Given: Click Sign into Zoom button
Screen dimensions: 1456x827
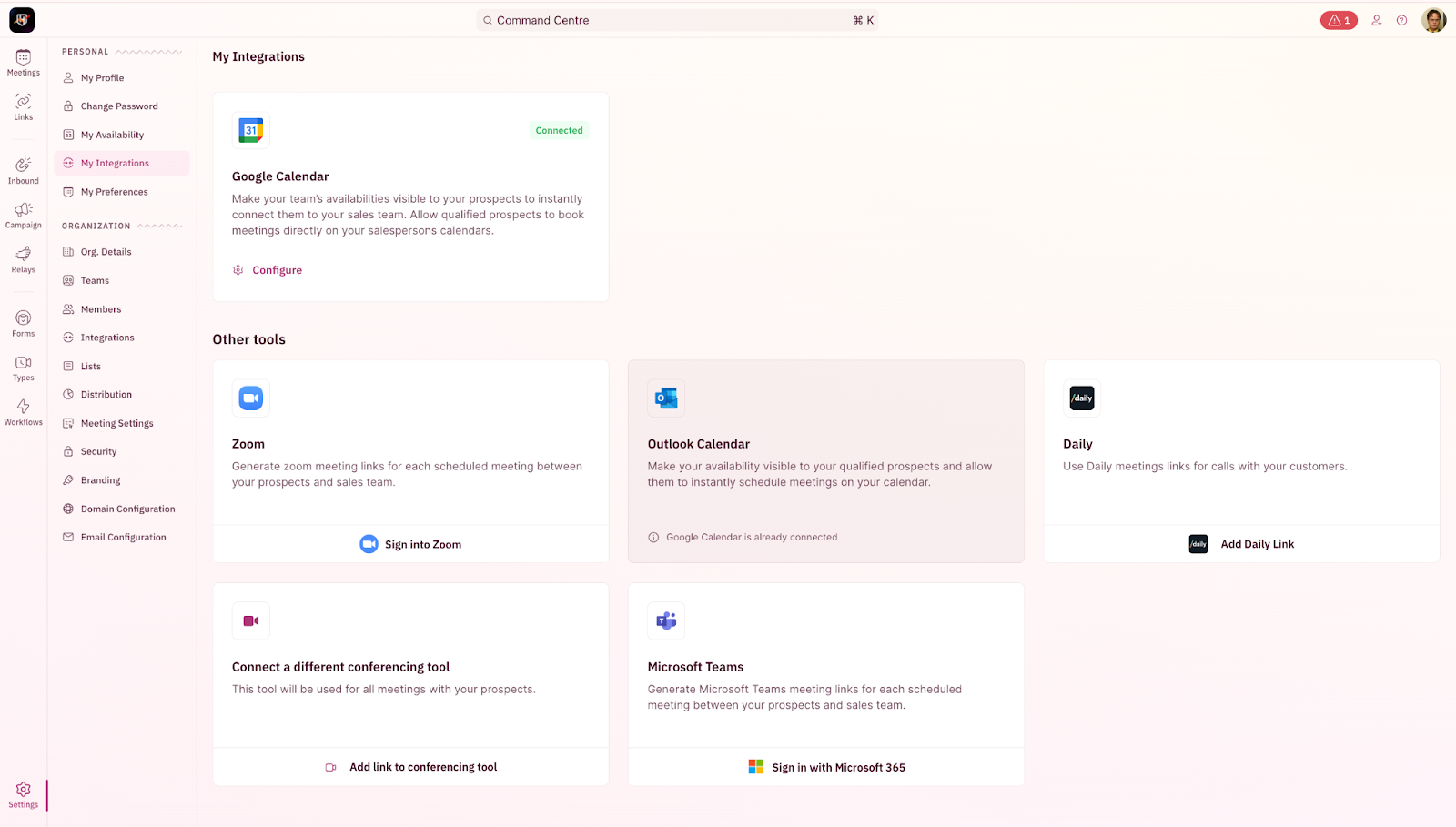Looking at the screenshot, I should [411, 544].
